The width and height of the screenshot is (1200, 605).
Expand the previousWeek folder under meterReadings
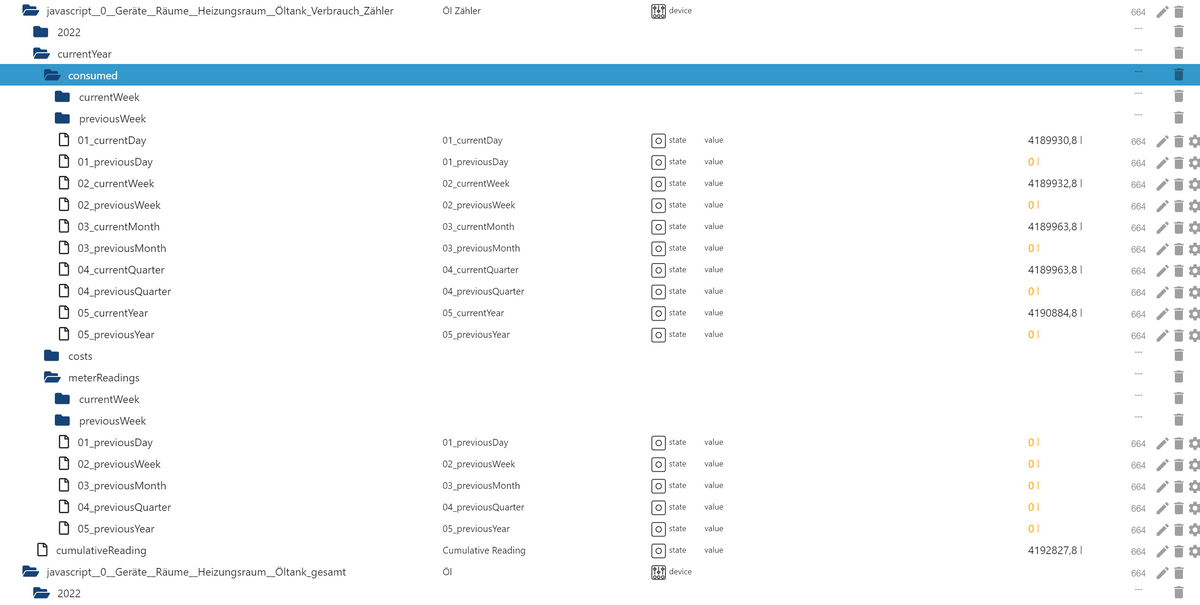coord(62,421)
